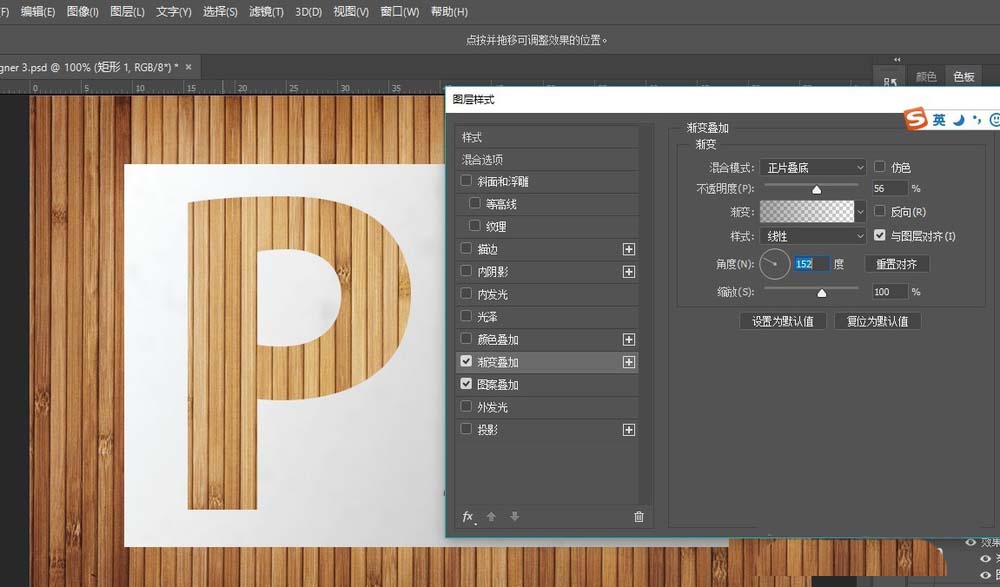Click 复位为默认值 button
Screen dimensions: 1000x587
pyautogui.click(x=877, y=321)
